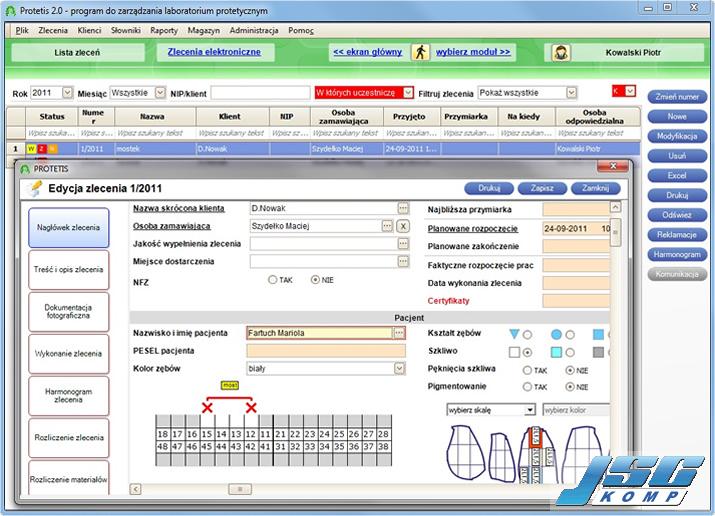Click the gray Szkliwo color swatch
Screen dimensions: 715x516
[598, 352]
